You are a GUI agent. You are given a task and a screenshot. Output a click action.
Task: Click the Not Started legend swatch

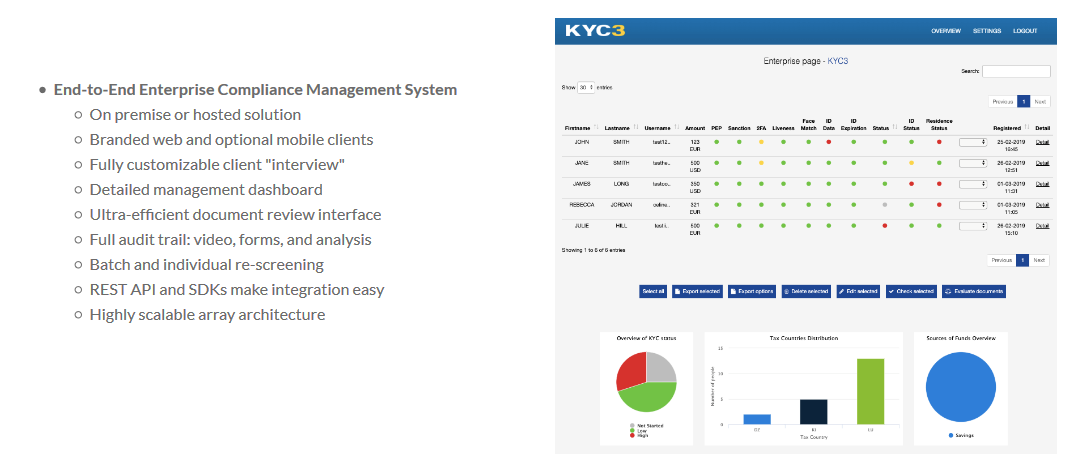[x=632, y=425]
